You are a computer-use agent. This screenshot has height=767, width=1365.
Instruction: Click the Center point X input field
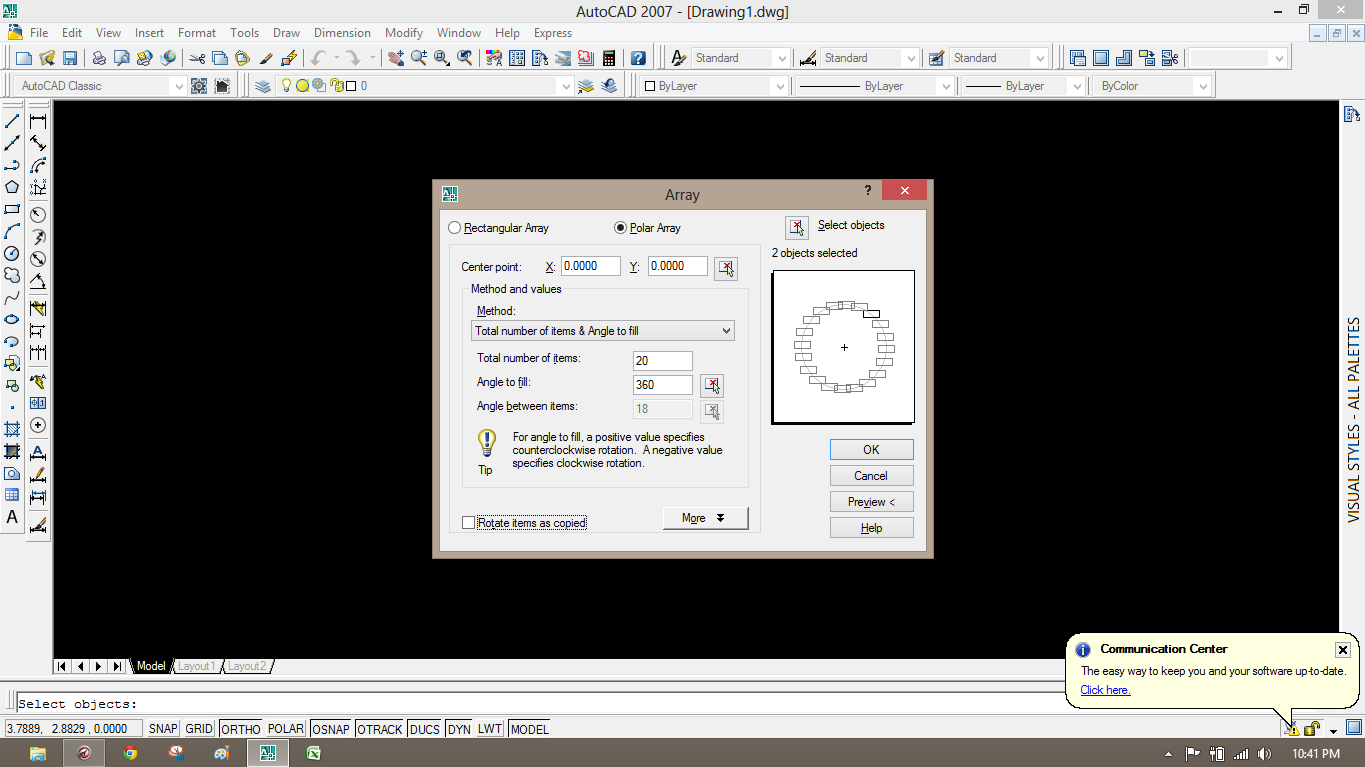(591, 266)
